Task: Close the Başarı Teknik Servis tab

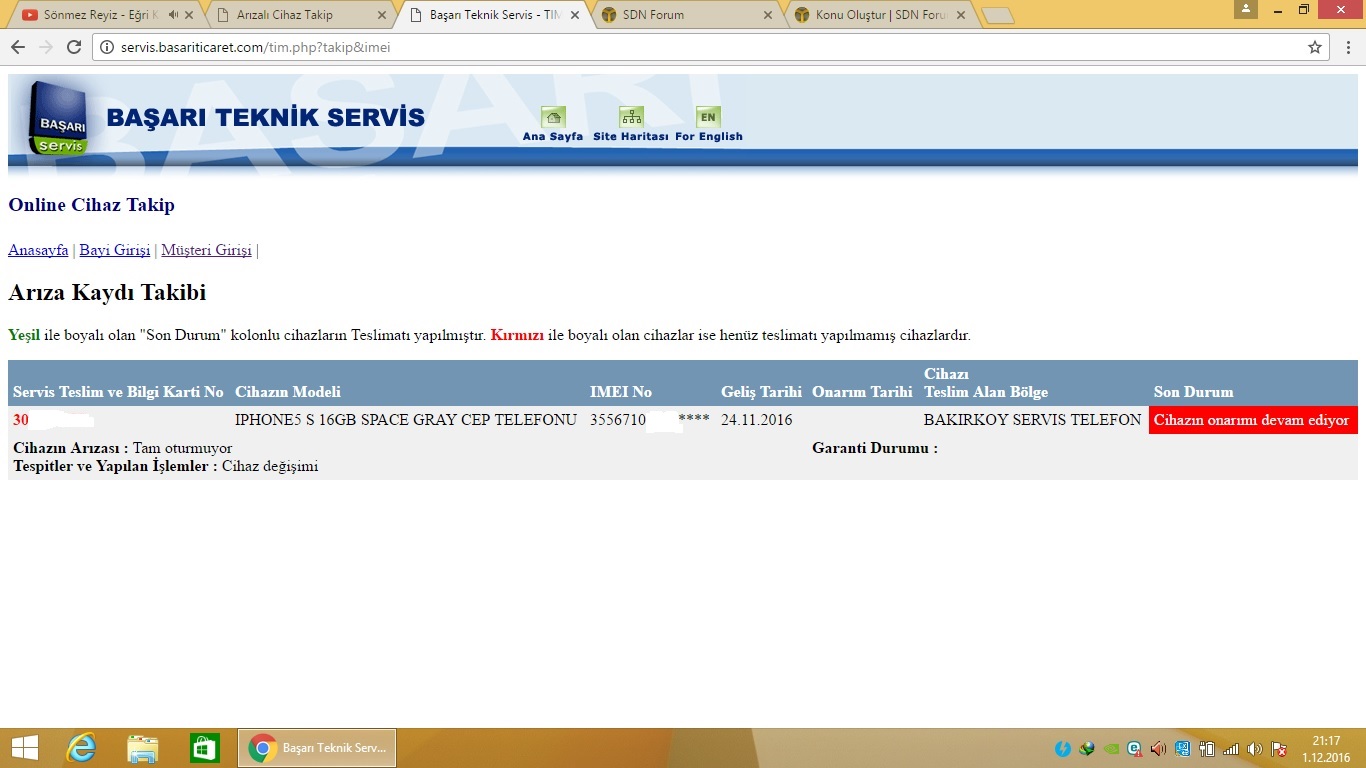Action: (574, 15)
